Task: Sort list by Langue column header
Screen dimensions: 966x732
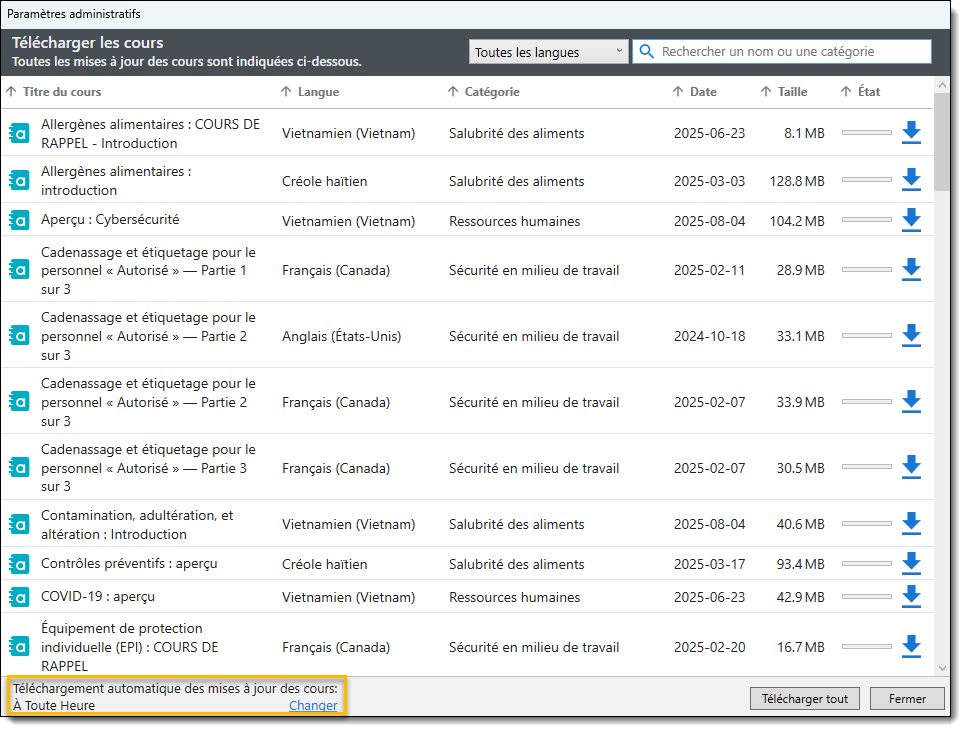Action: pyautogui.click(x=317, y=92)
